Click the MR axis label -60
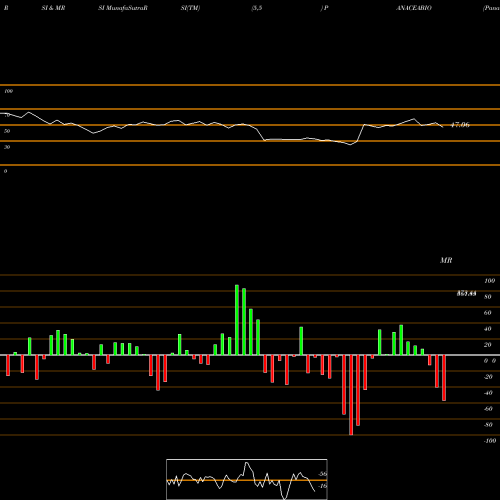Image resolution: width=500 pixels, height=500 pixels. (x=488, y=409)
